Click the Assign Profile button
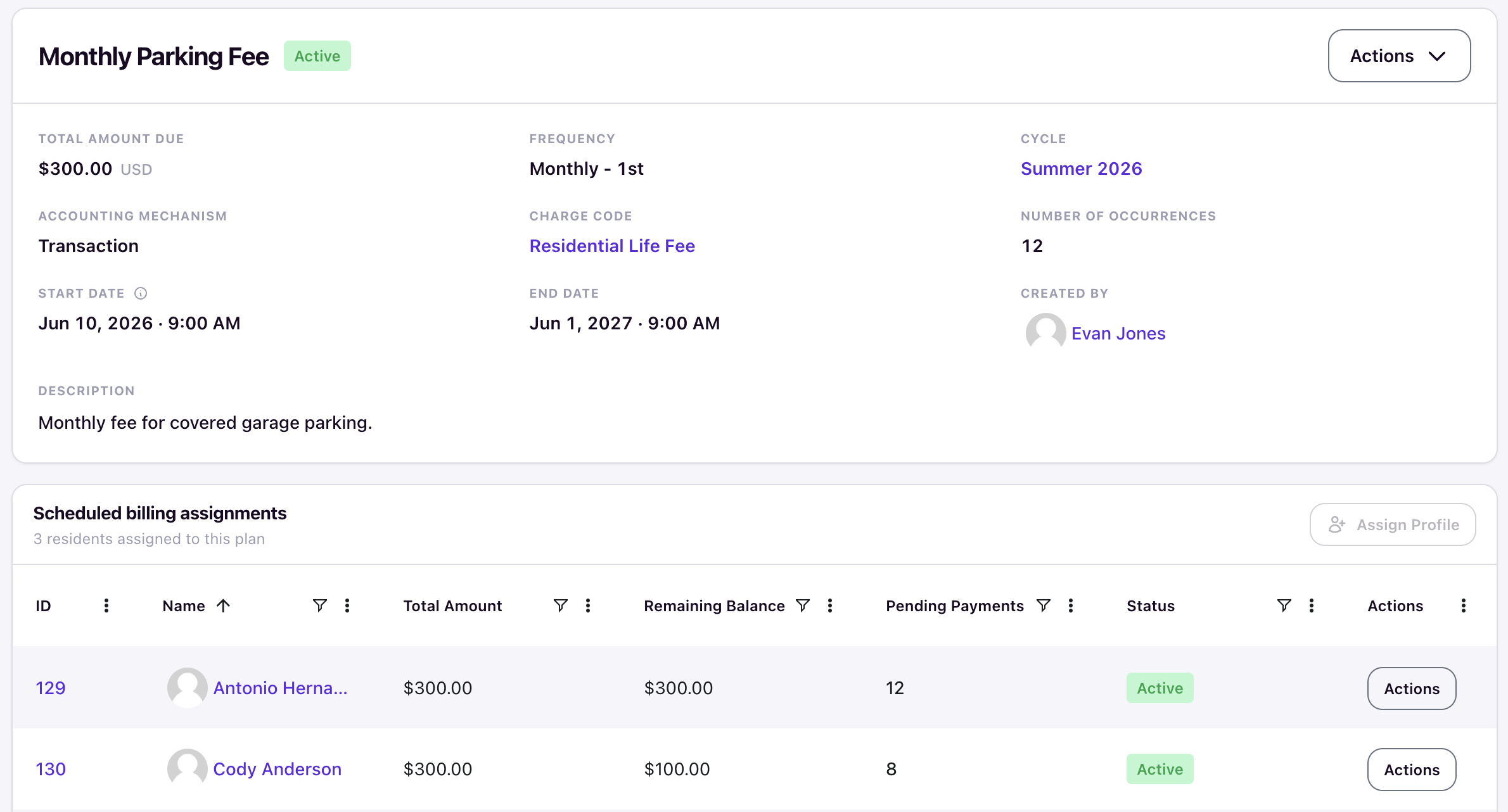Viewport: 1508px width, 812px height. pyautogui.click(x=1393, y=524)
